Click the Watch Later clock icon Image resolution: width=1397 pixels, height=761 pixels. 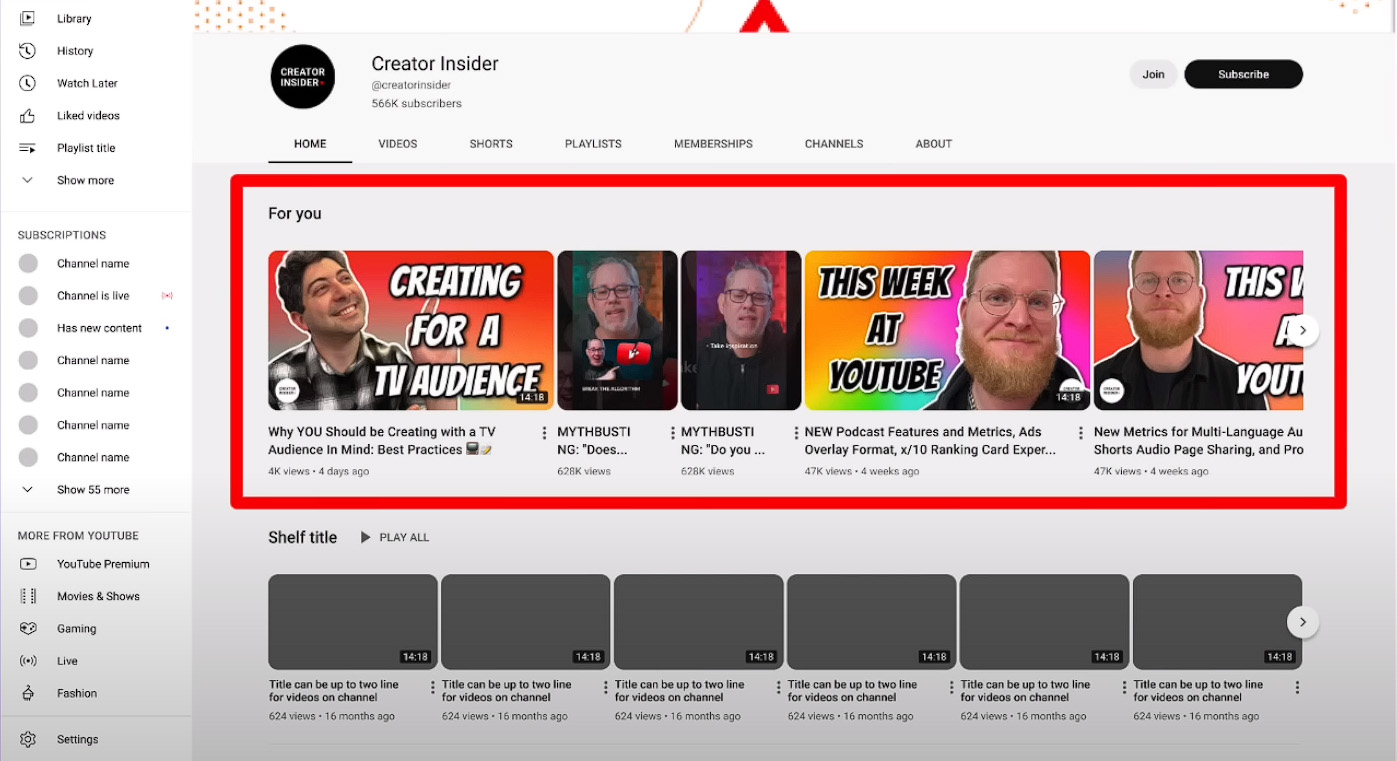[28, 83]
